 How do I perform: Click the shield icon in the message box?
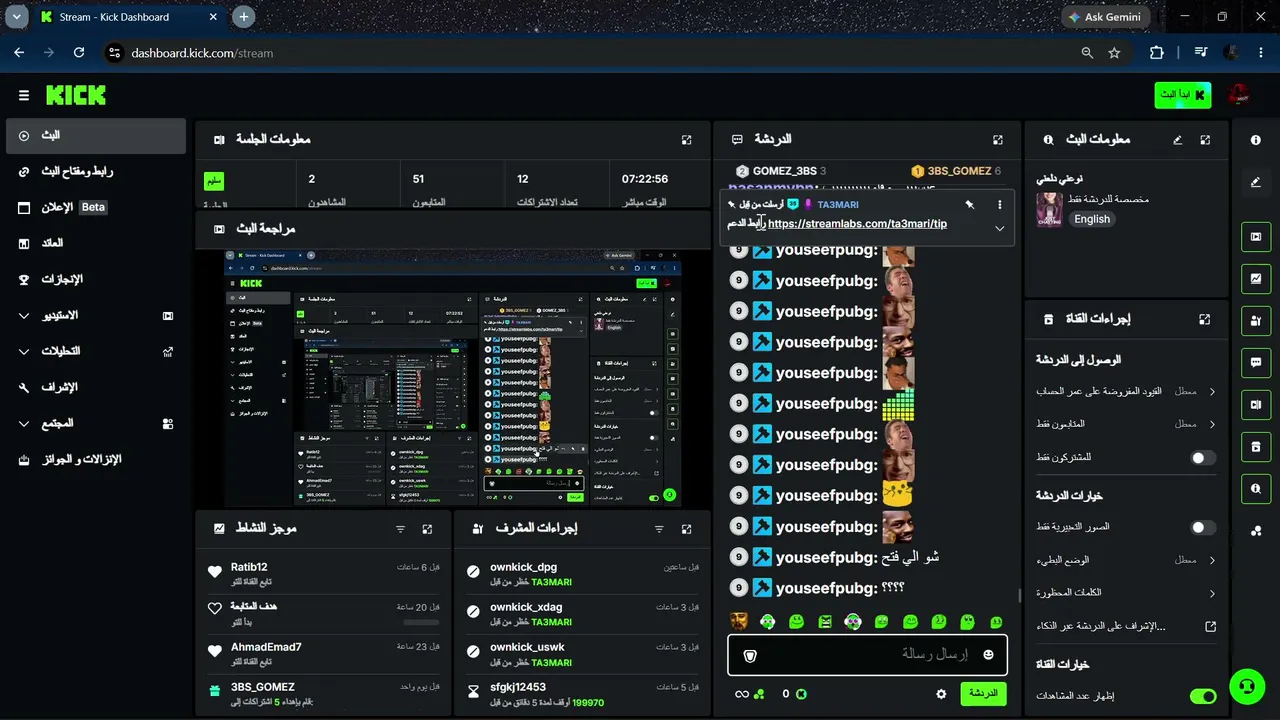751,655
